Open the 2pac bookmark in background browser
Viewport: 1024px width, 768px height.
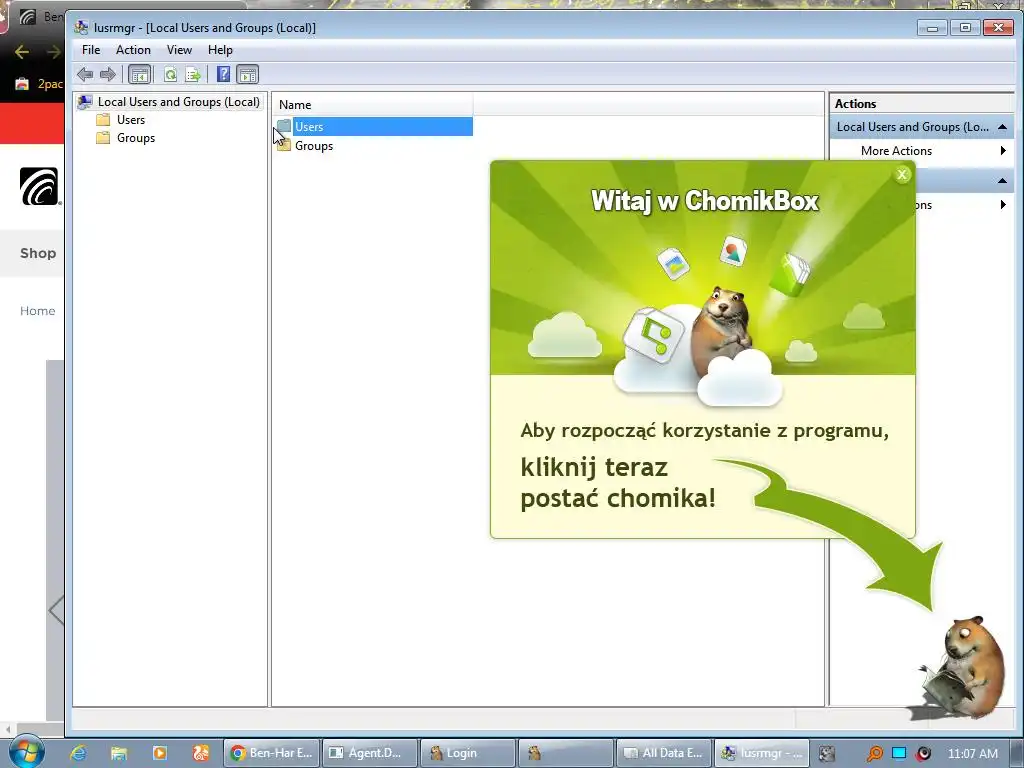click(x=39, y=84)
